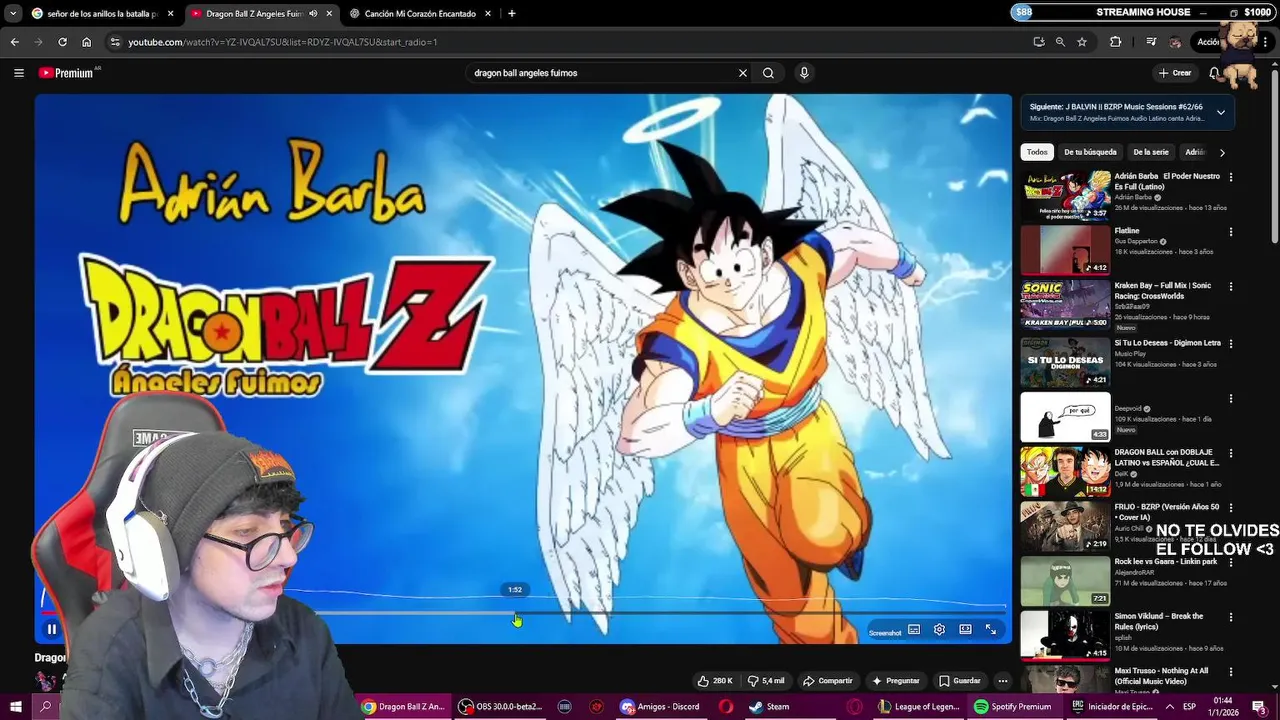Open Spotify Premium from taskbar
This screenshot has width=1280, height=720.
[1012, 706]
